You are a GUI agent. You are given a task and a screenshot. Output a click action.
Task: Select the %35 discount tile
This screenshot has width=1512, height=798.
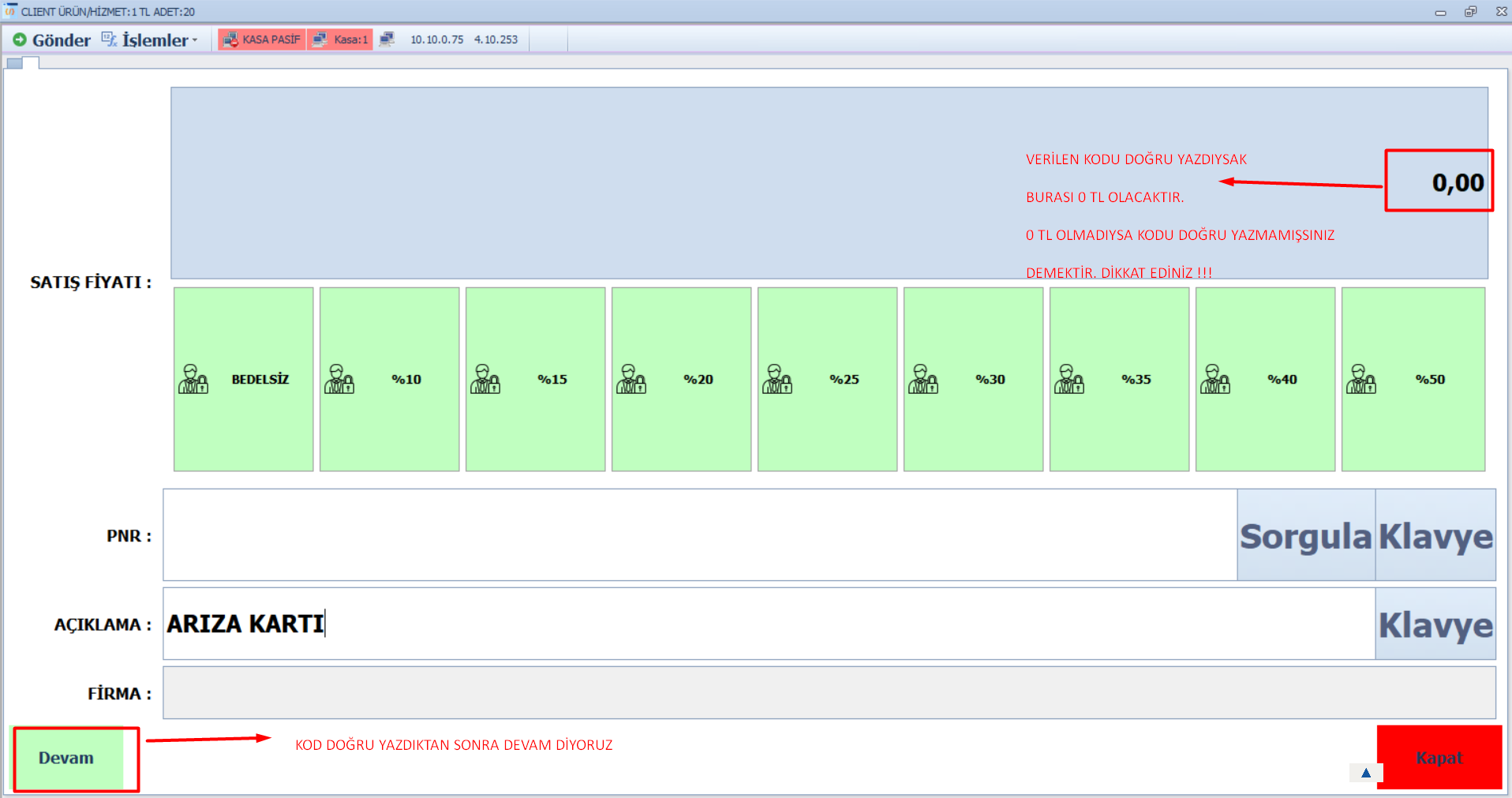(x=1119, y=380)
